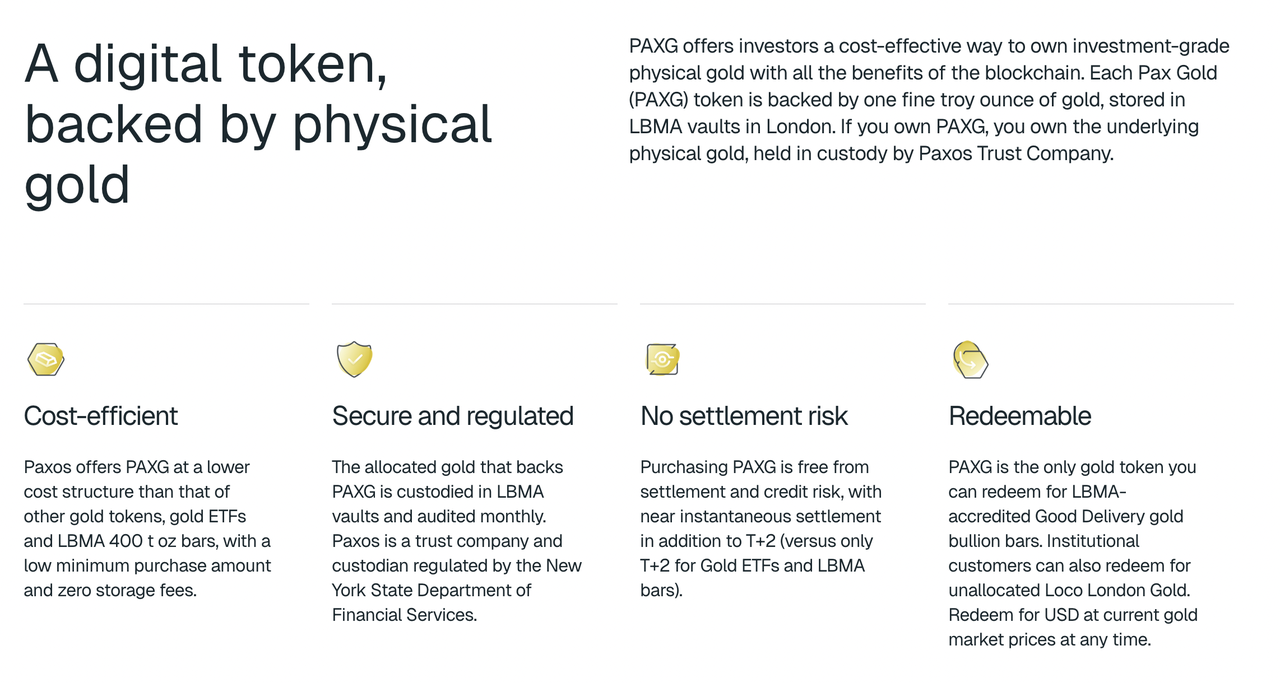Click the gold bar Cost-efficient icon
The height and width of the screenshot is (683, 1280).
click(x=46, y=359)
